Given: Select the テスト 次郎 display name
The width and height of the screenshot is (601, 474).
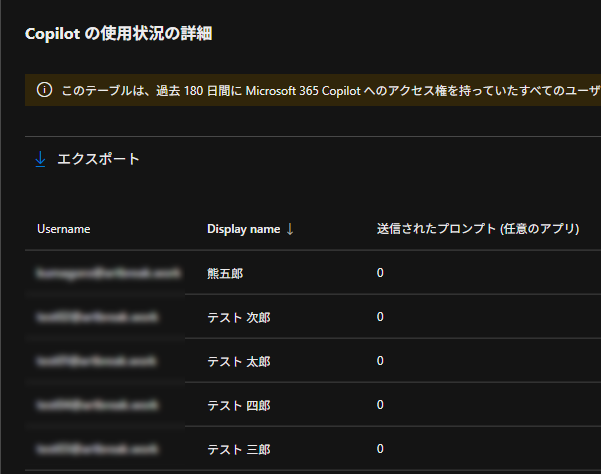Looking at the screenshot, I should [x=238, y=317].
